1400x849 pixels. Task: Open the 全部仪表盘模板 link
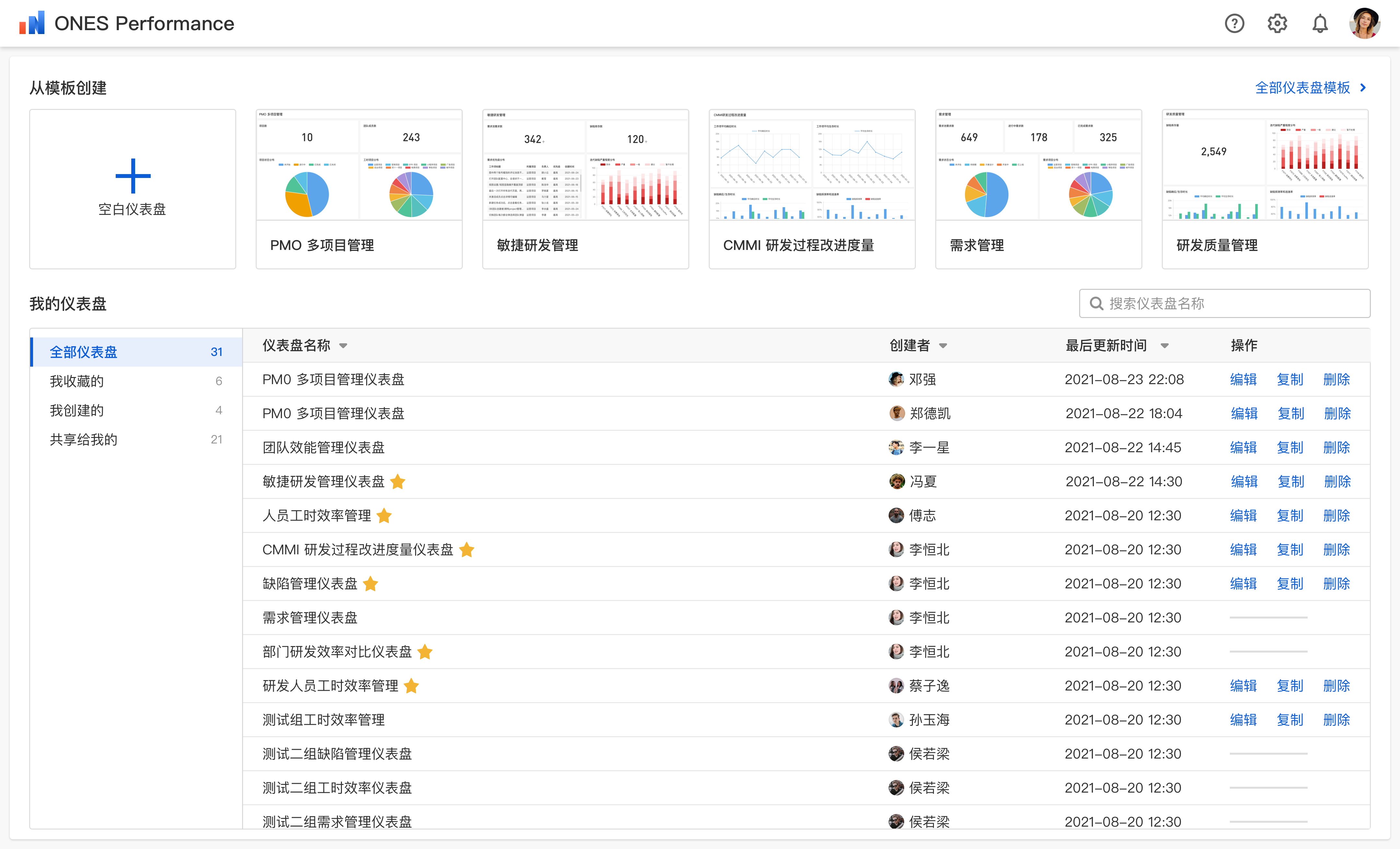(1302, 88)
